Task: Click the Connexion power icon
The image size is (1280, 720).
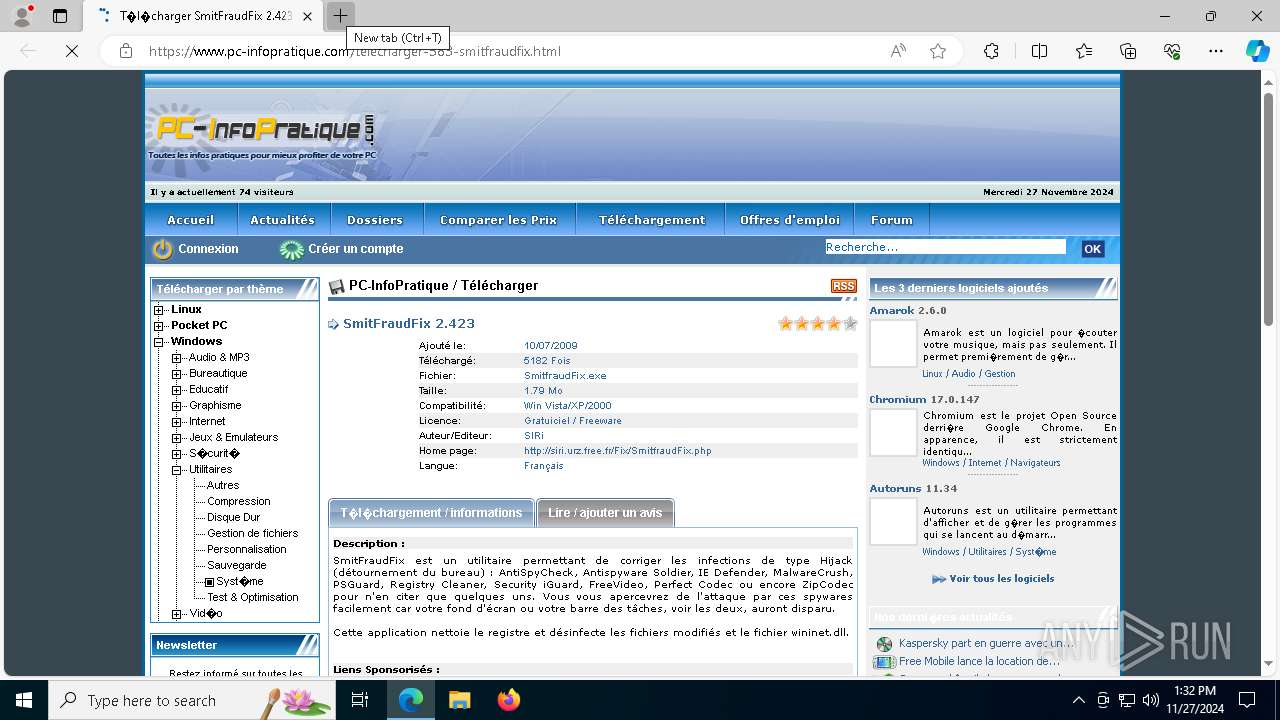Action: click(x=162, y=249)
